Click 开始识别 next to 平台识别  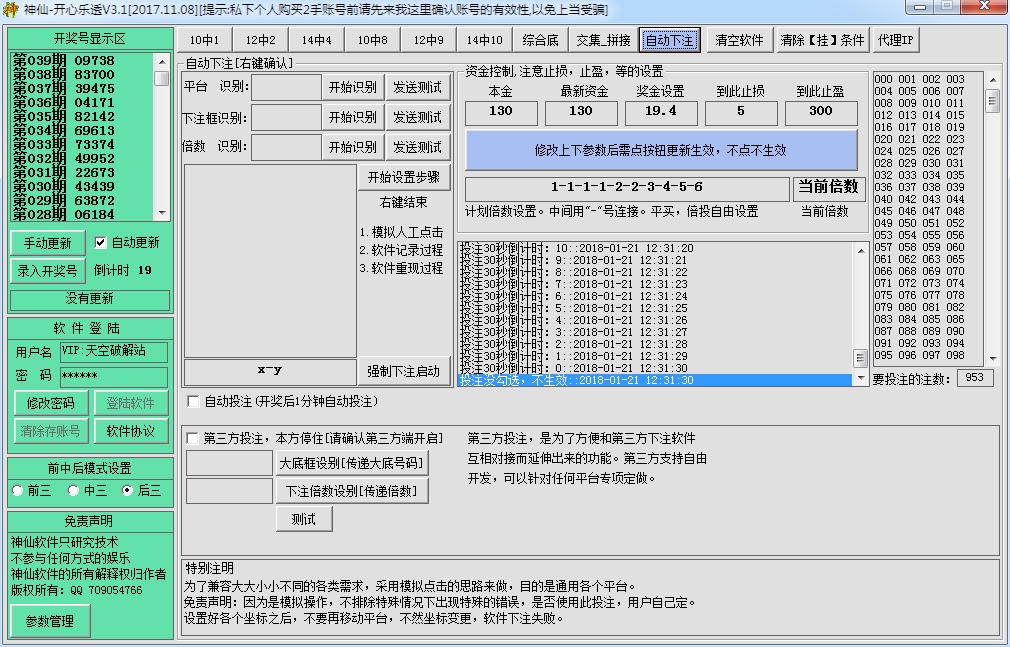point(352,86)
